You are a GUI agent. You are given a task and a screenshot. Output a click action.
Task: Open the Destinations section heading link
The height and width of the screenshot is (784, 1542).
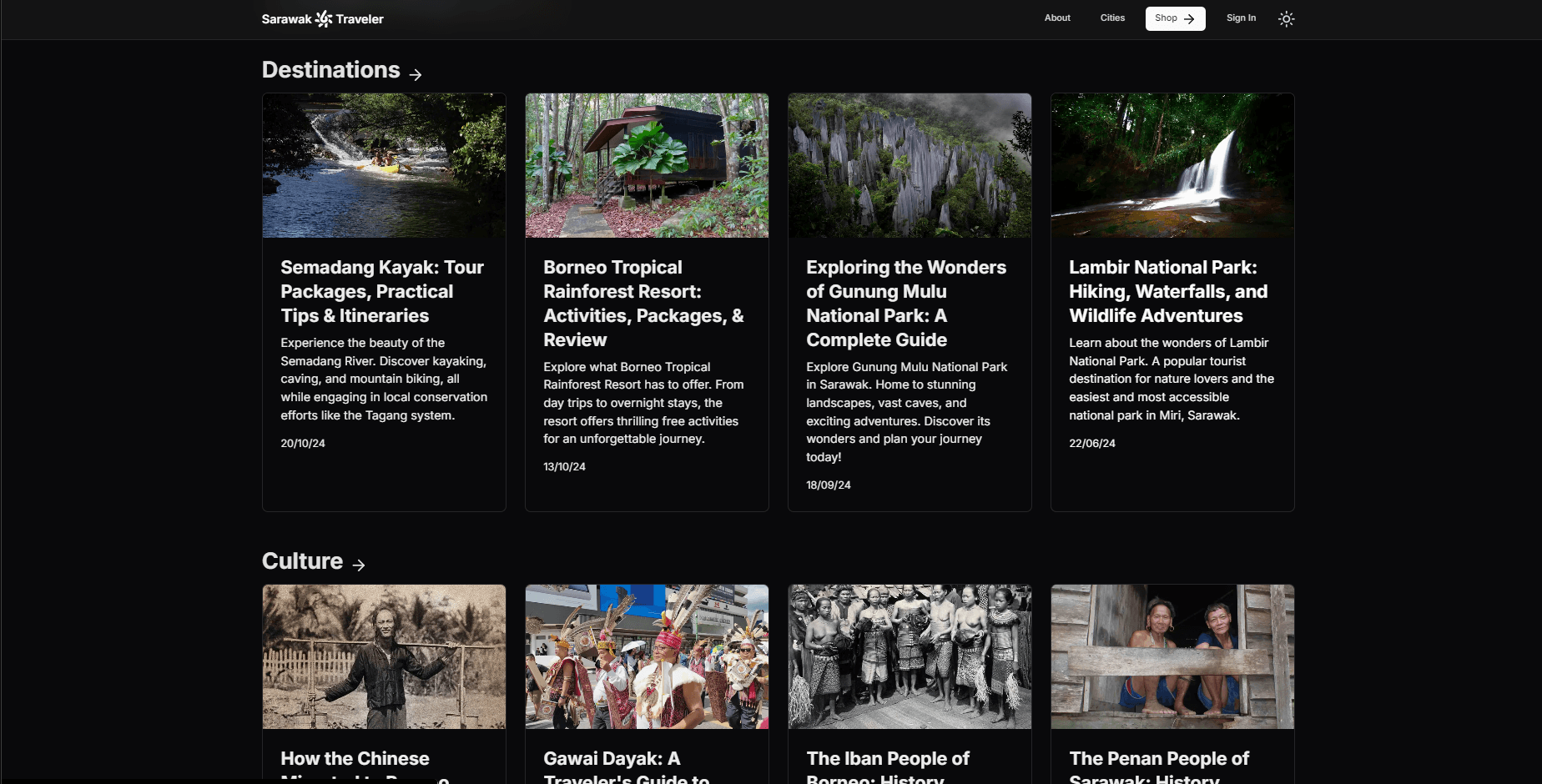click(x=330, y=70)
